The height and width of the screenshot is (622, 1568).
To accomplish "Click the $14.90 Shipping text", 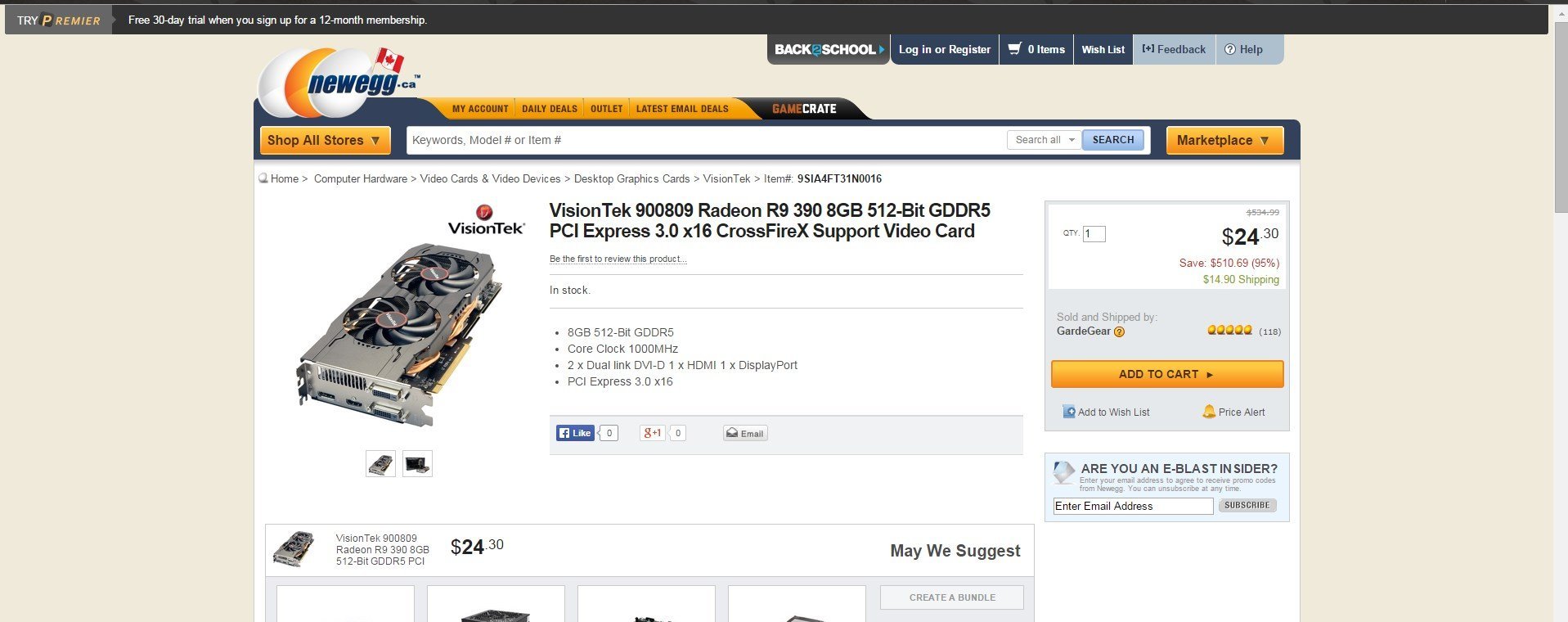I will [1241, 280].
